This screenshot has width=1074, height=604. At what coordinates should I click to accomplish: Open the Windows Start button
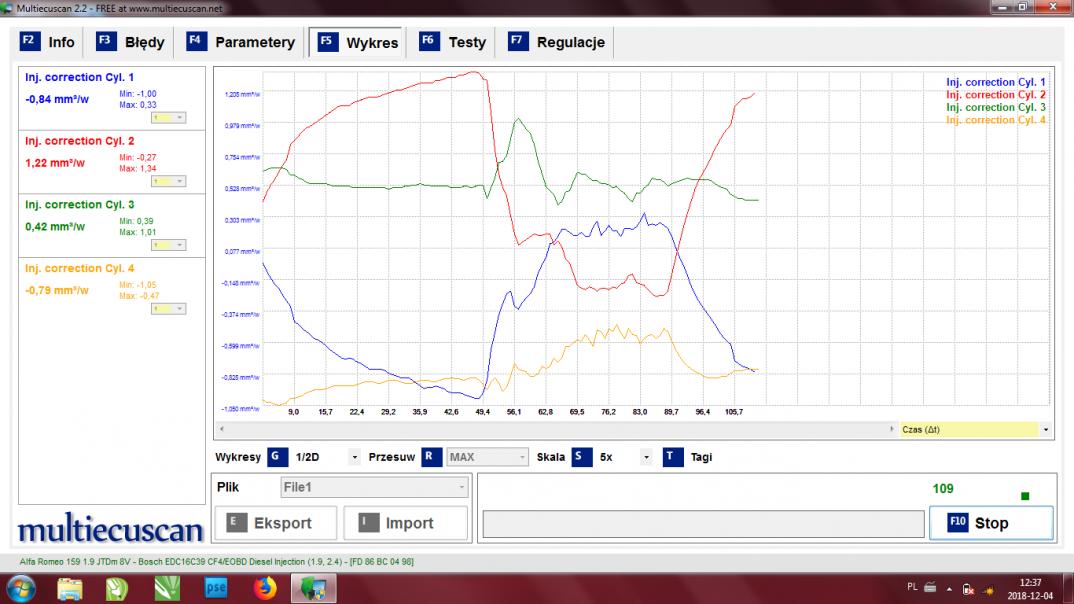click(20, 589)
